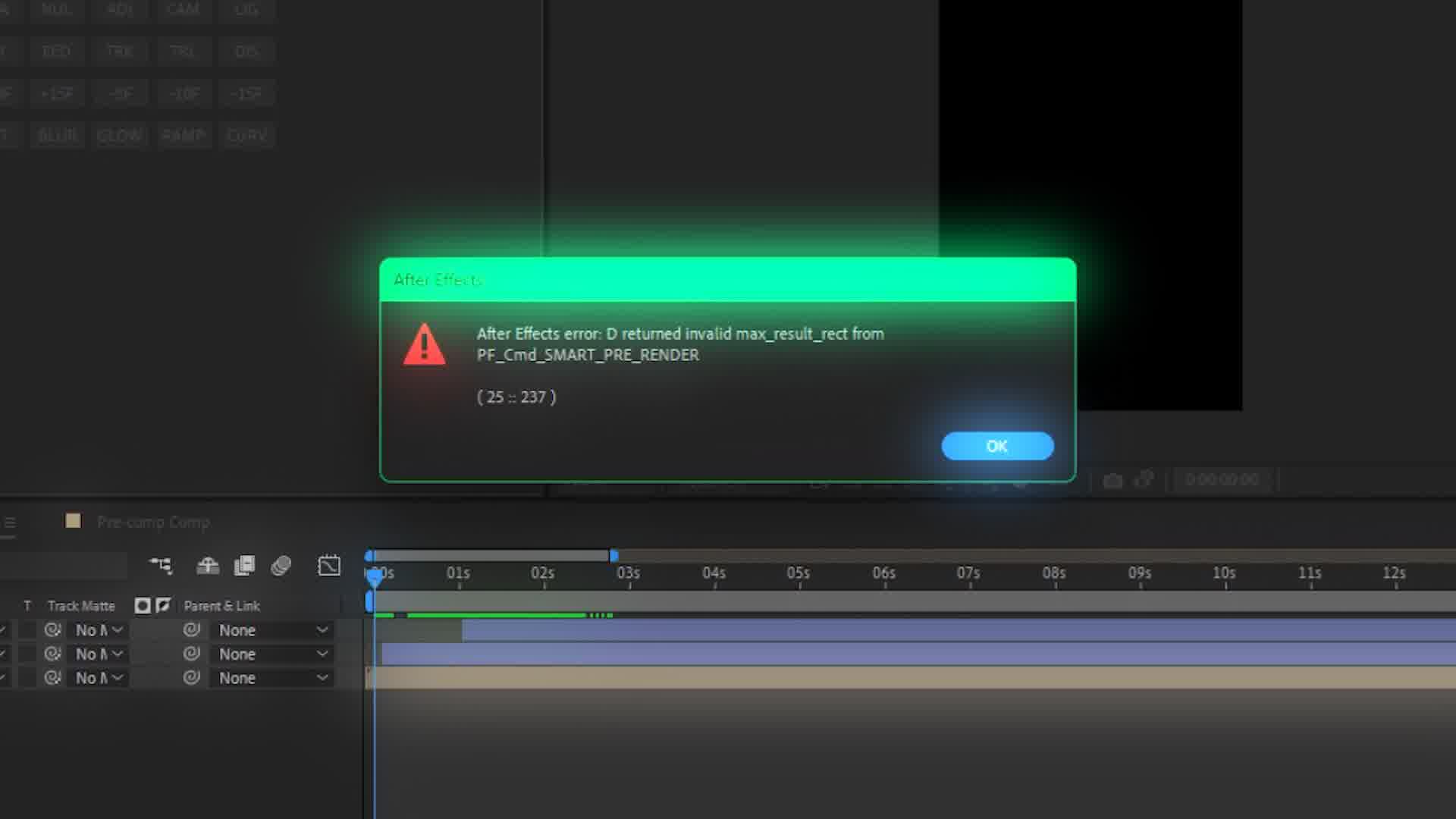This screenshot has height=819, width=1456.
Task: Expand the first layer's properties arrow
Action: [5, 629]
